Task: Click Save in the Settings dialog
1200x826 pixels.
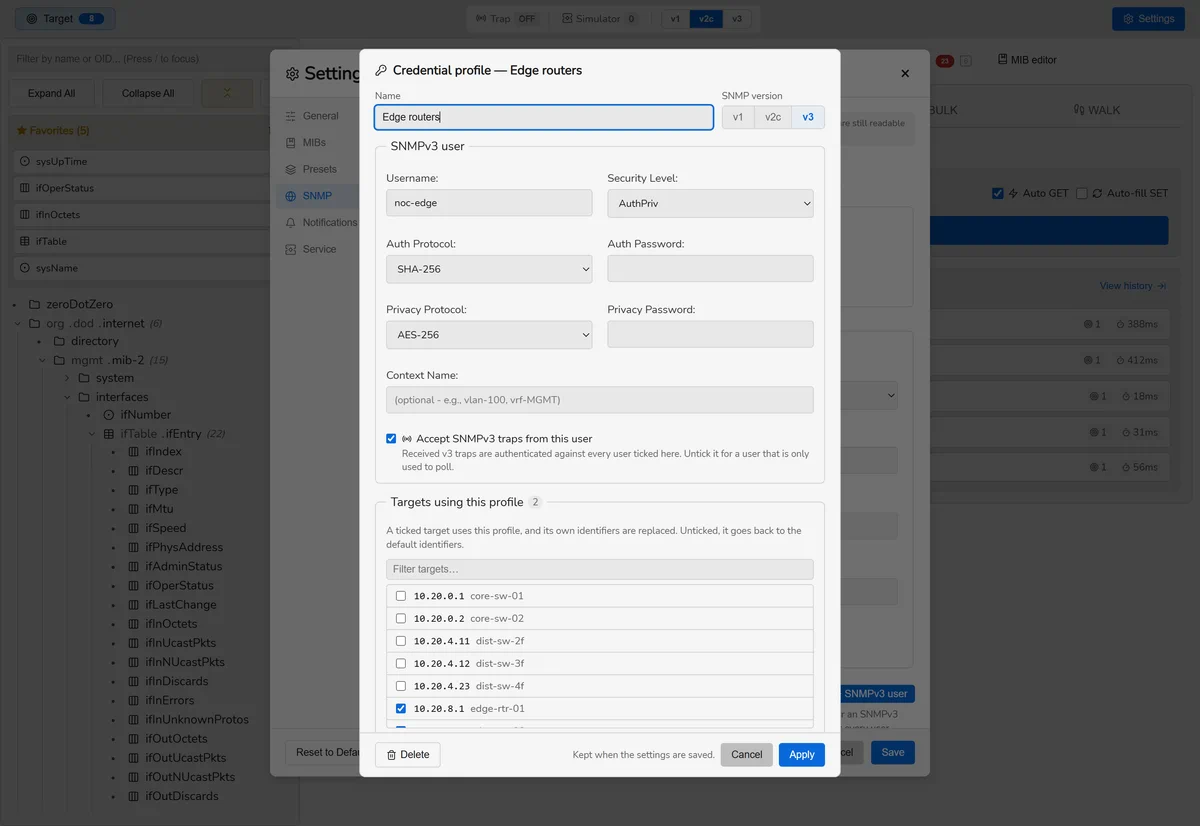Action: pyautogui.click(x=893, y=753)
